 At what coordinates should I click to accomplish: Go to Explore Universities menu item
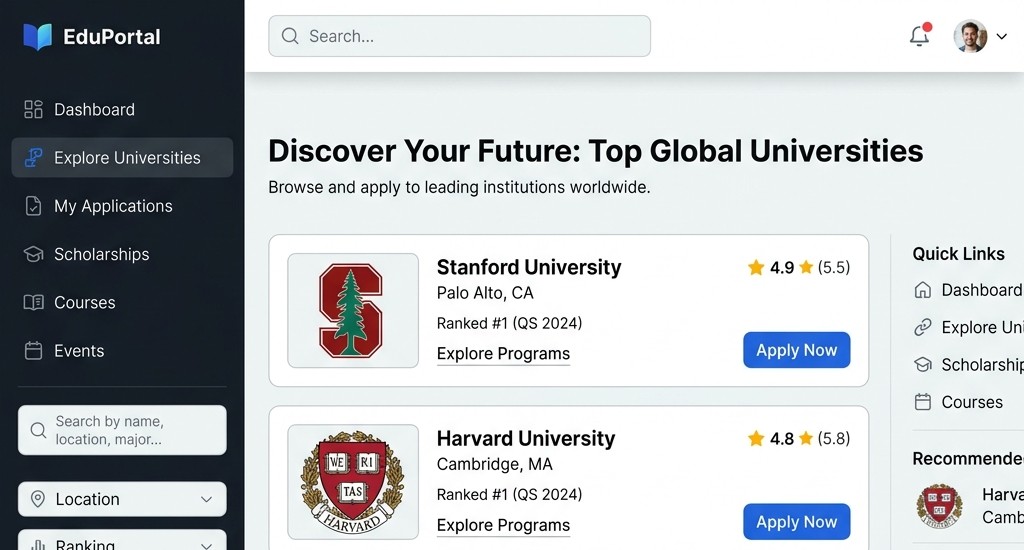(x=122, y=157)
